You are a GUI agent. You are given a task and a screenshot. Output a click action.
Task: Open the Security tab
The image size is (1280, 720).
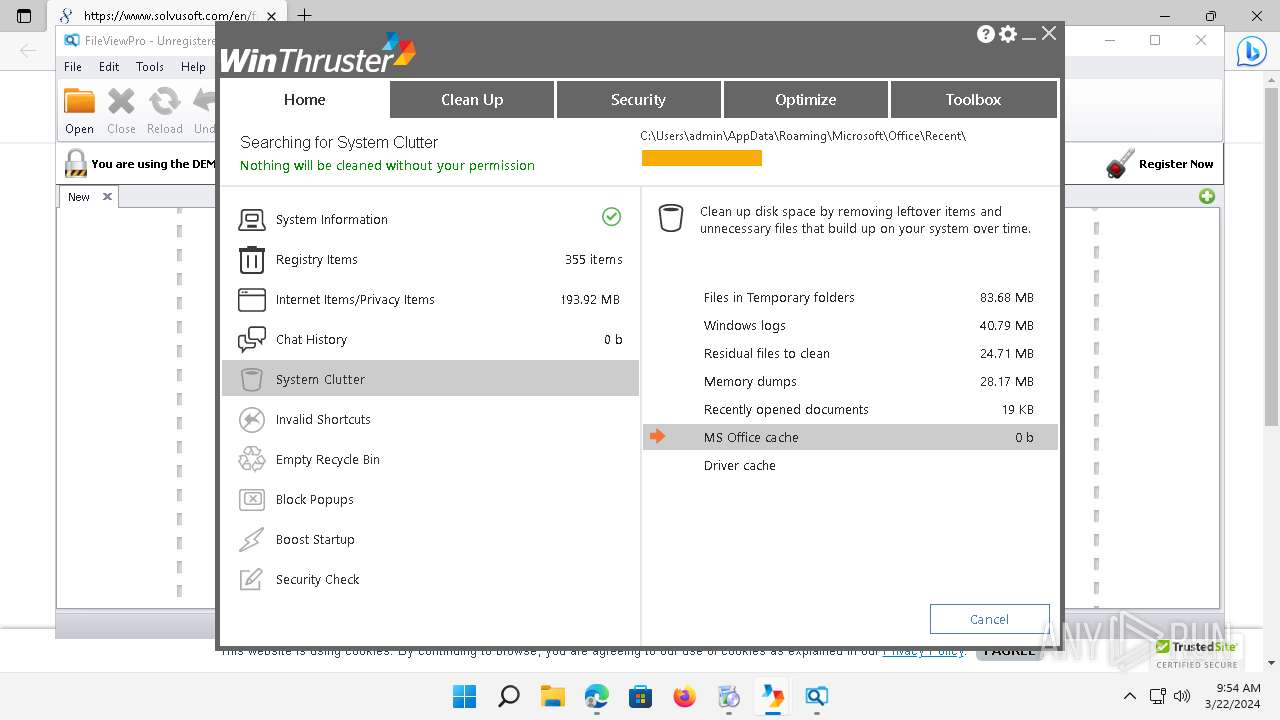638,99
